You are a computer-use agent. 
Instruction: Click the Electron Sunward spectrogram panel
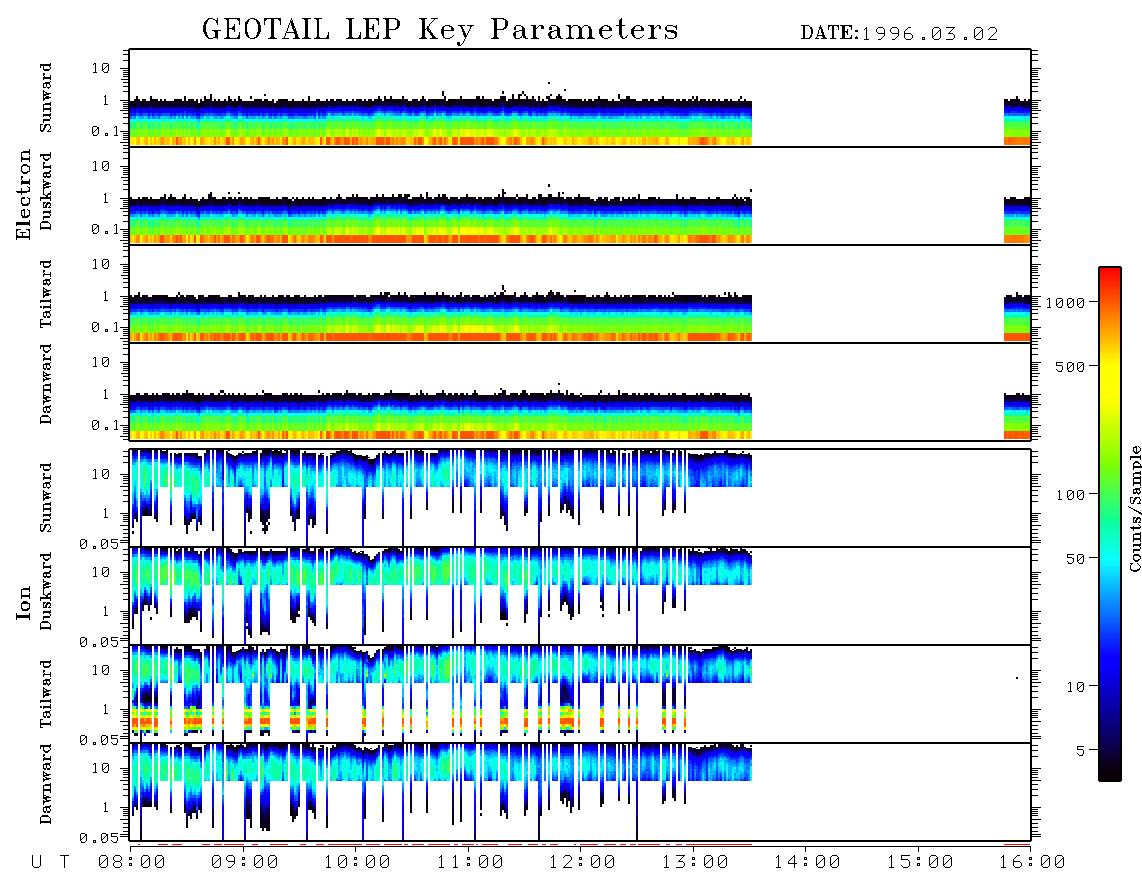580,98
